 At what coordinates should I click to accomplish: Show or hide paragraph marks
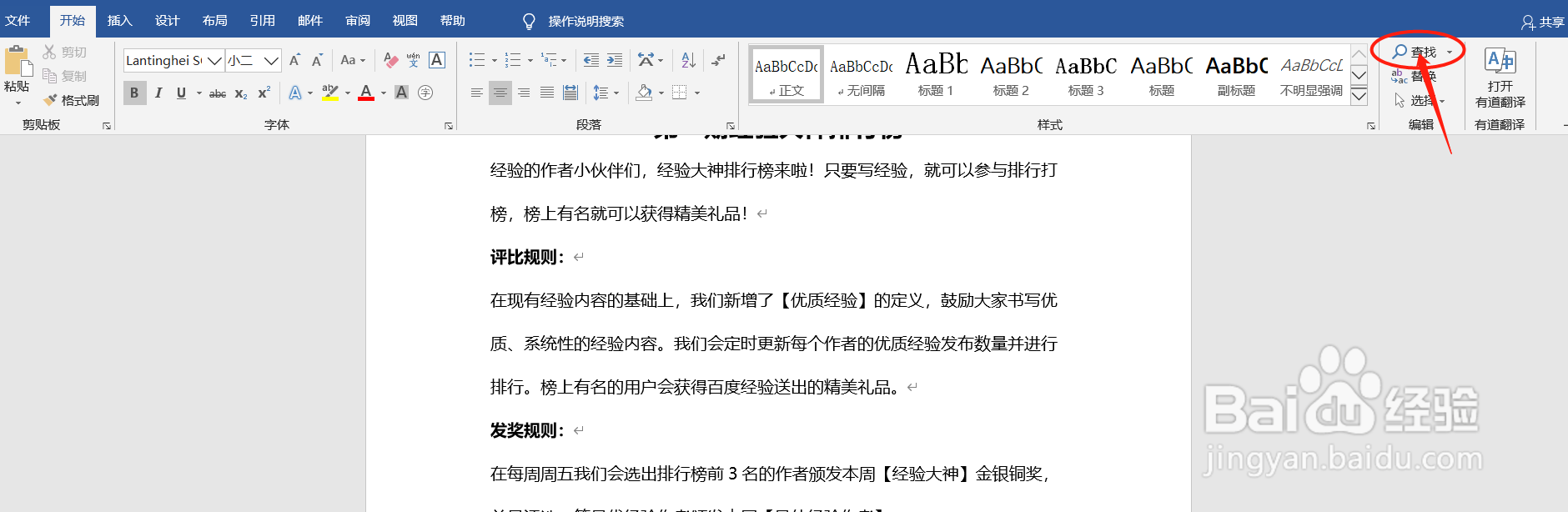point(718,60)
